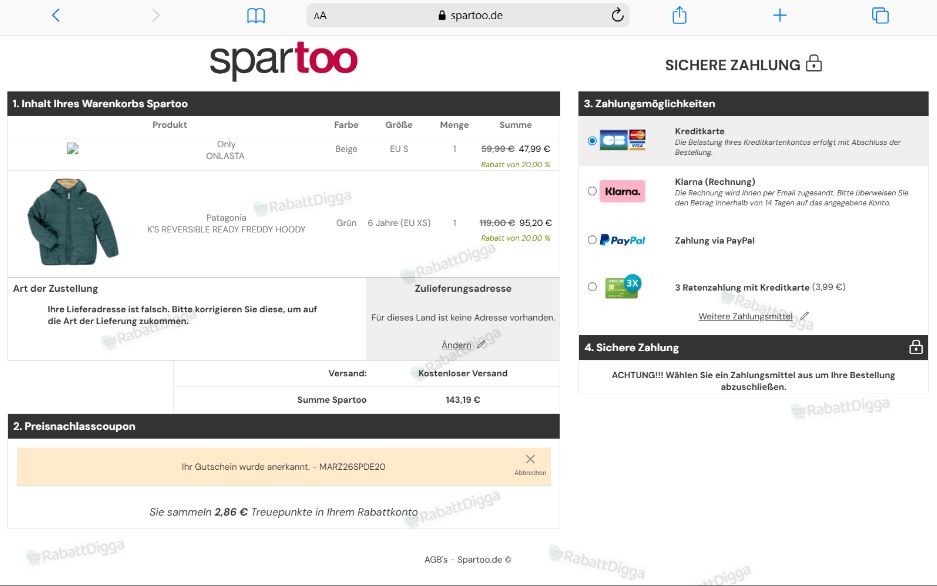This screenshot has width=937, height=586.
Task: Click the ONLASTA product name
Action: (x=225, y=156)
